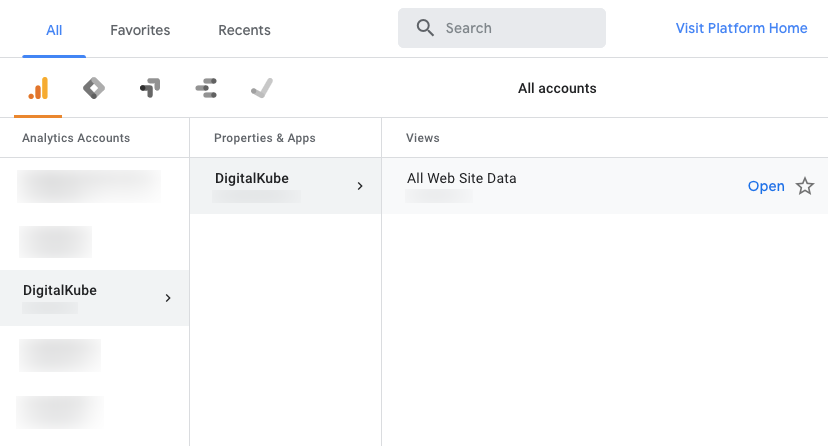The image size is (828, 446).
Task: Select DigitalKube under Properties & Apps
Action: (252, 179)
